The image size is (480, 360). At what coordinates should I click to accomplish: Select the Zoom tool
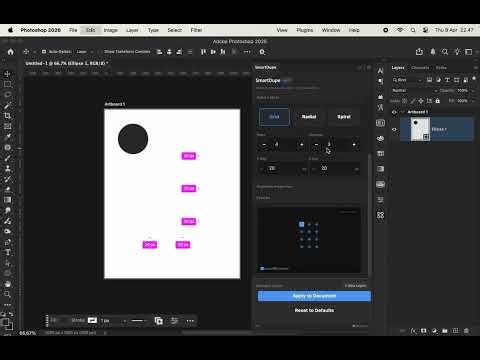tap(7, 294)
